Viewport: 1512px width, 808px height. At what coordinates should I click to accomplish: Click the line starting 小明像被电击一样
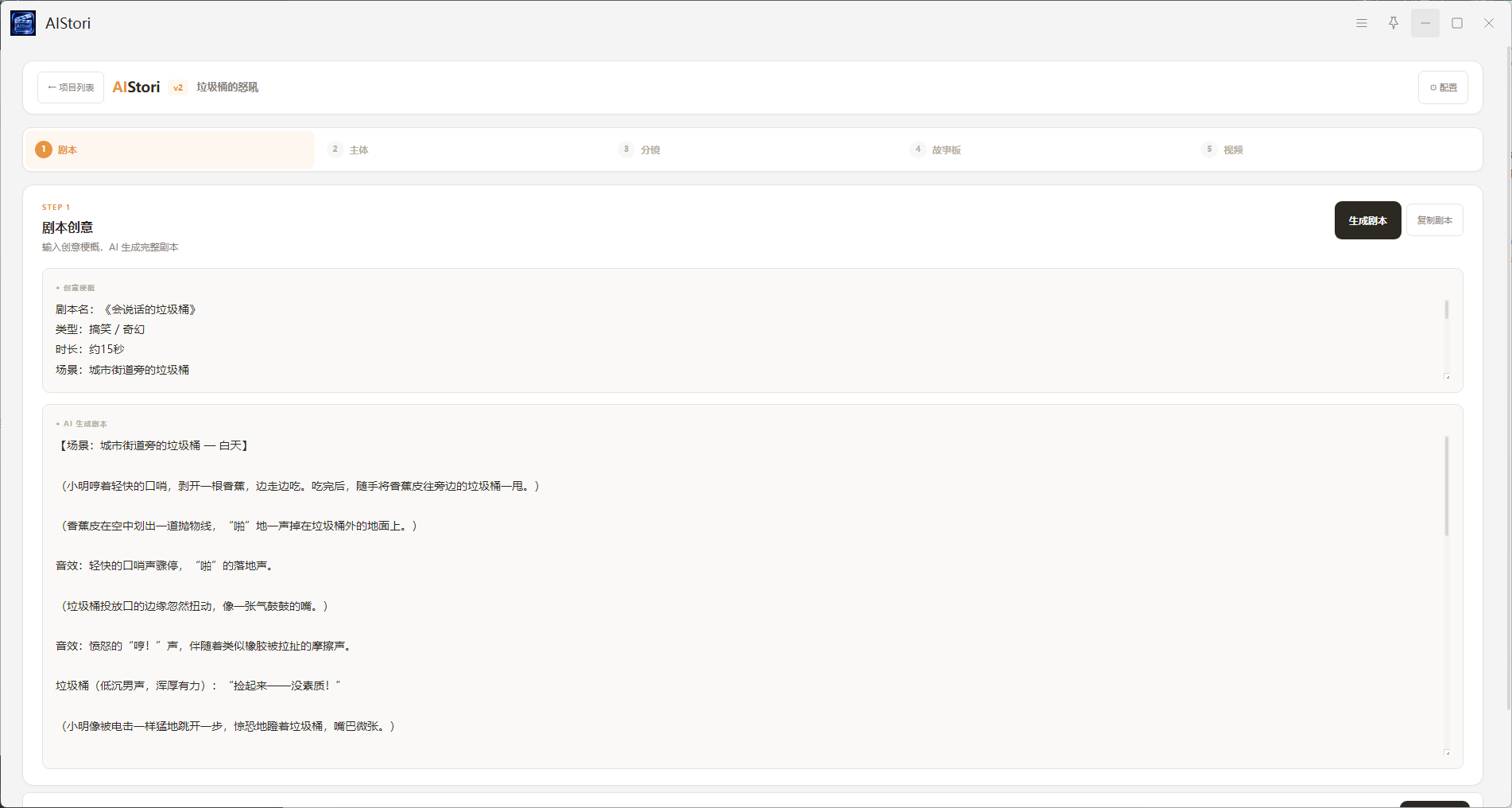point(228,726)
